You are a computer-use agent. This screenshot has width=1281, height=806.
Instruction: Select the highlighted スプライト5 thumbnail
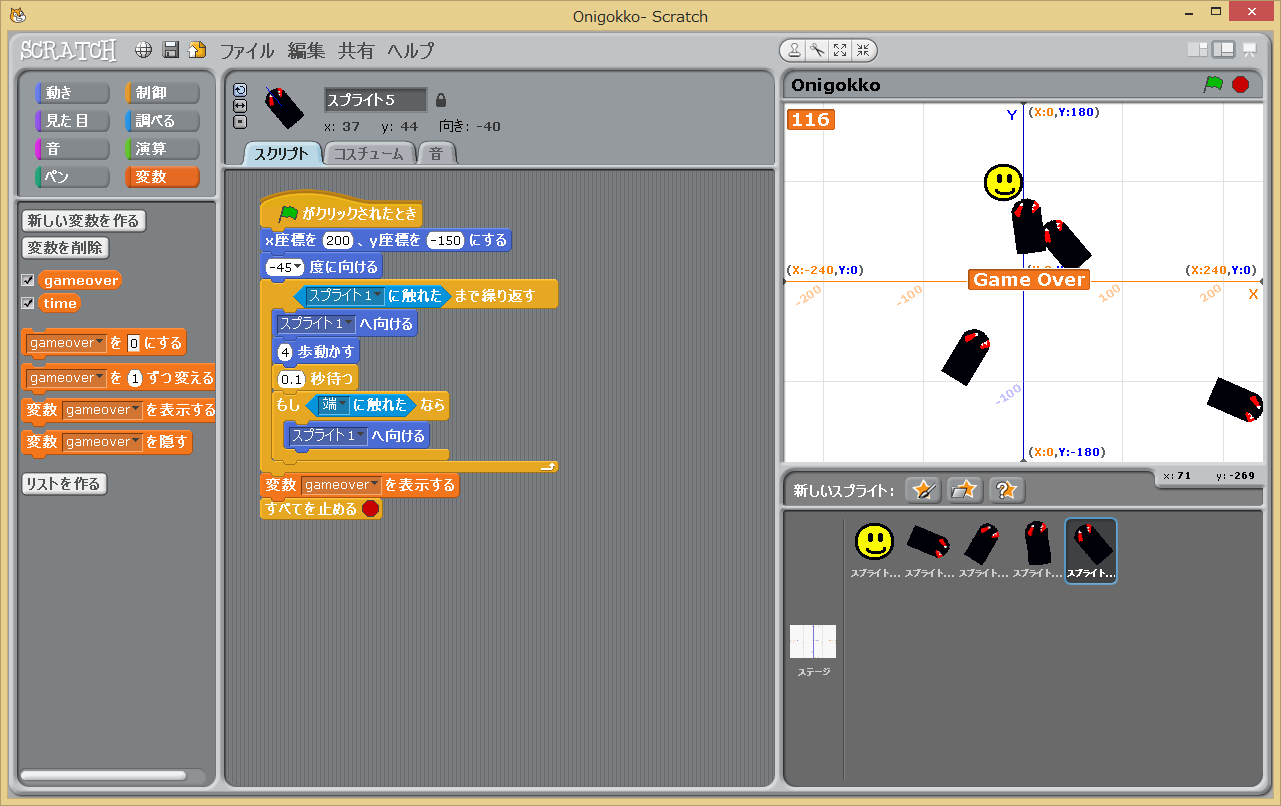click(1091, 550)
